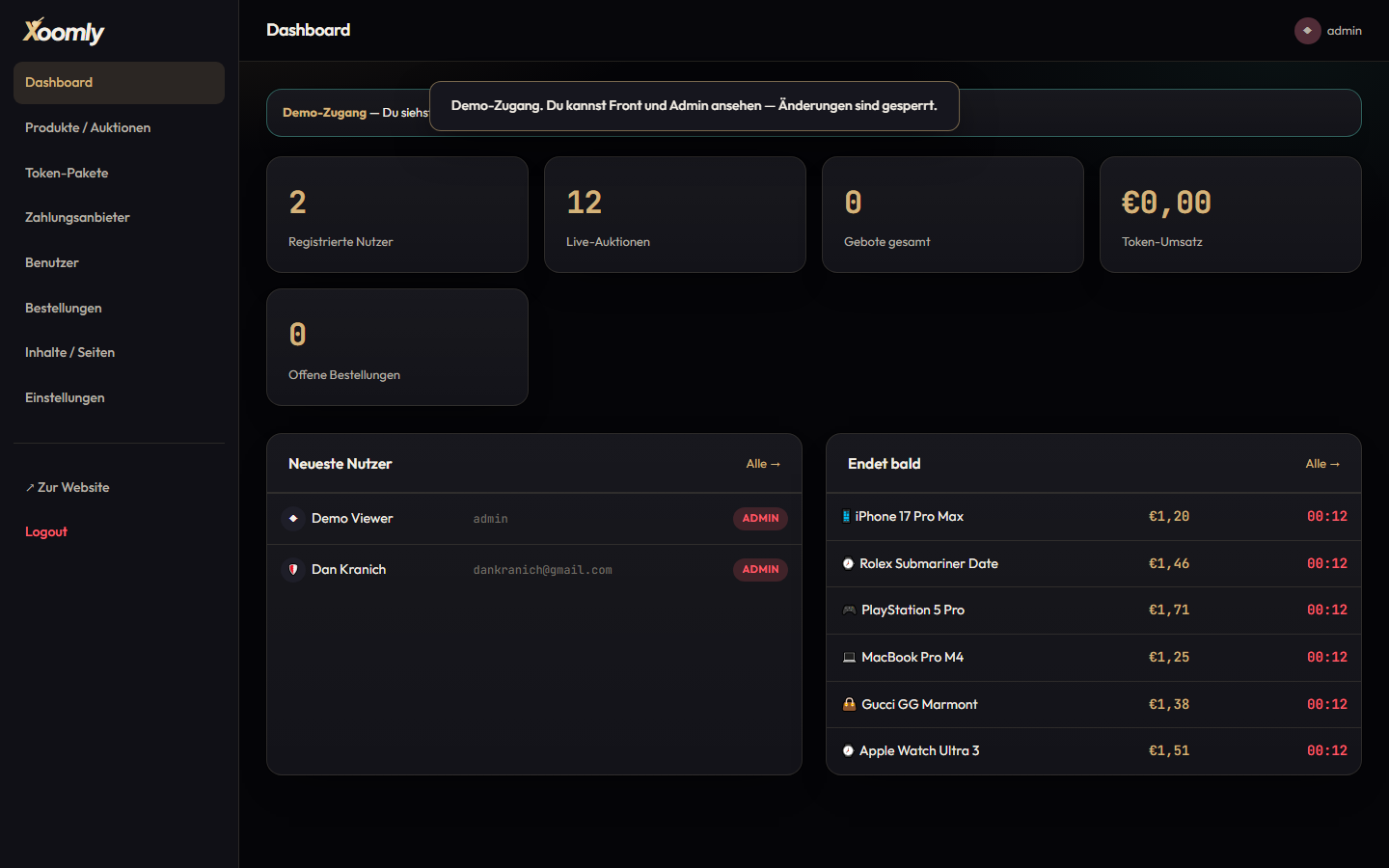
Task: Select the Demo Viewer user name
Action: [x=352, y=519]
